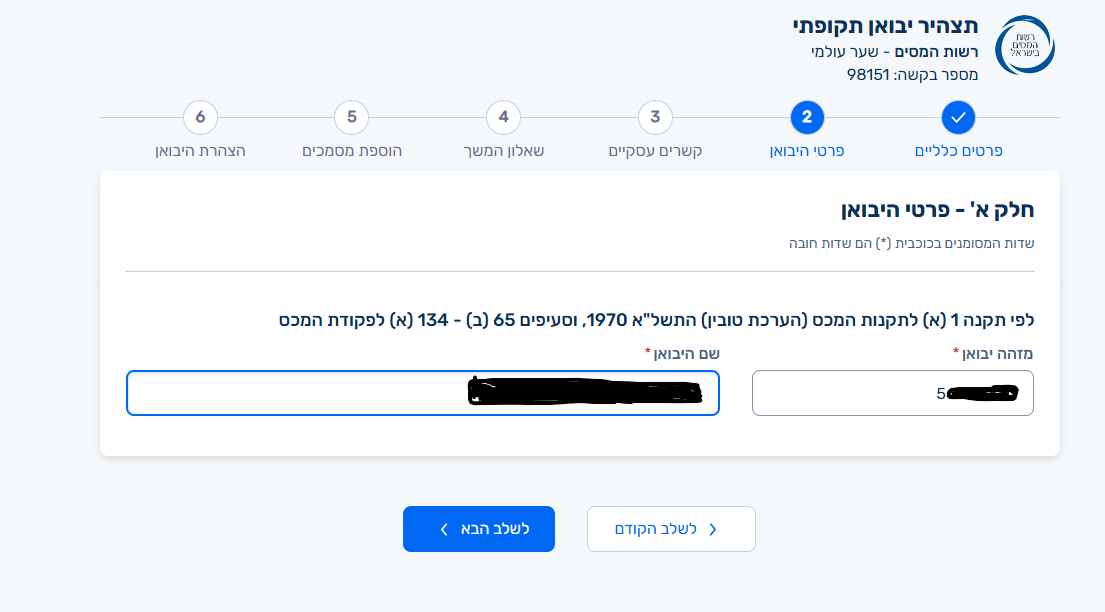Select step 6 circle
Screen dimensions: 1105x612
(x=200, y=117)
